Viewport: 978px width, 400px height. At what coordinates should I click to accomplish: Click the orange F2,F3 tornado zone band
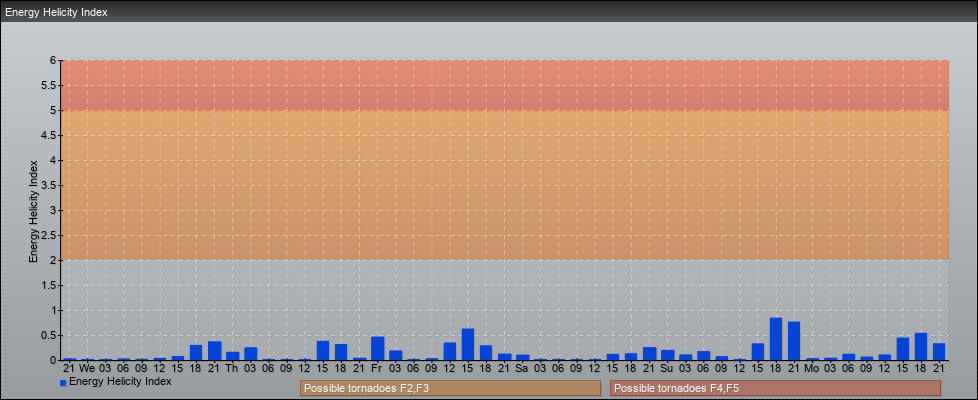point(505,185)
